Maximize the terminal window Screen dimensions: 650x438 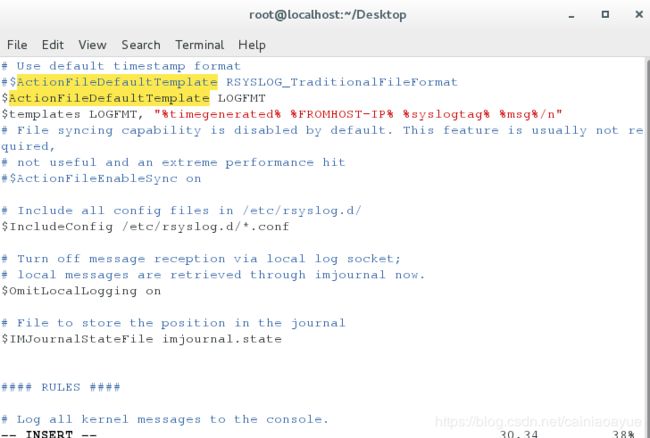(x=605, y=15)
